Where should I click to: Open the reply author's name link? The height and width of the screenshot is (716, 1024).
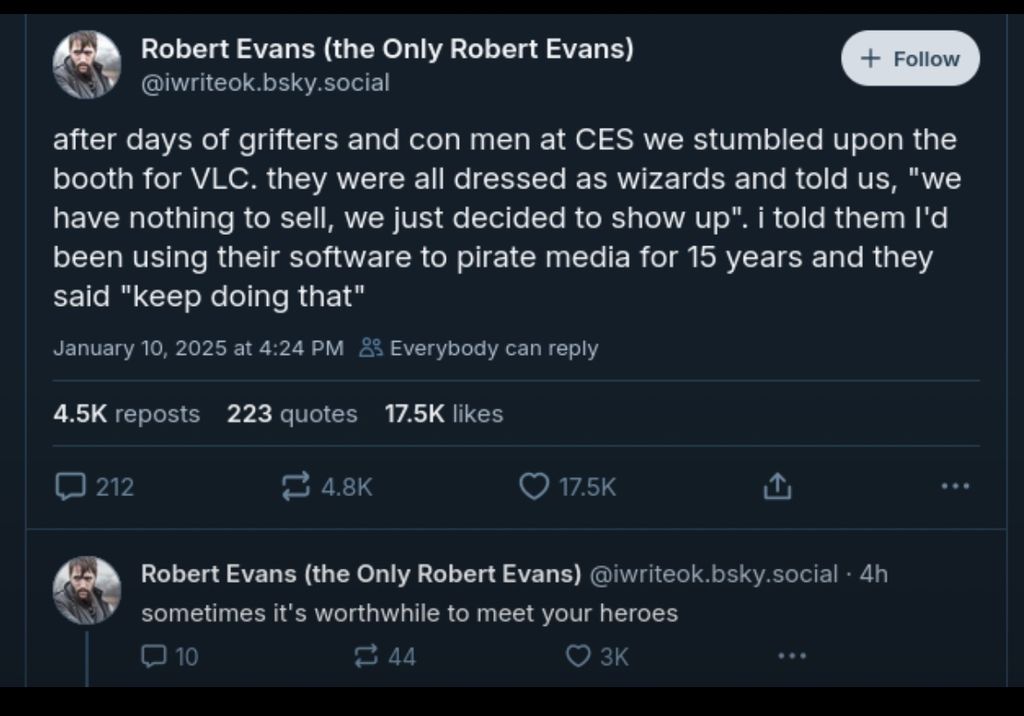click(360, 574)
